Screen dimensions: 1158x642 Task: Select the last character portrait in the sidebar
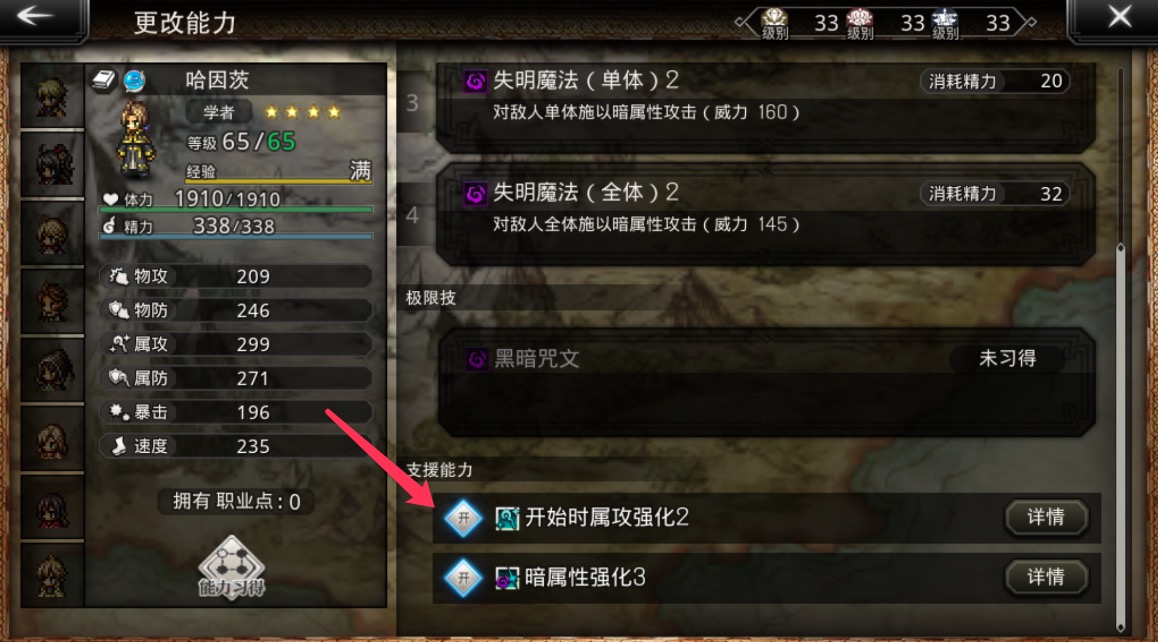pyautogui.click(x=52, y=576)
